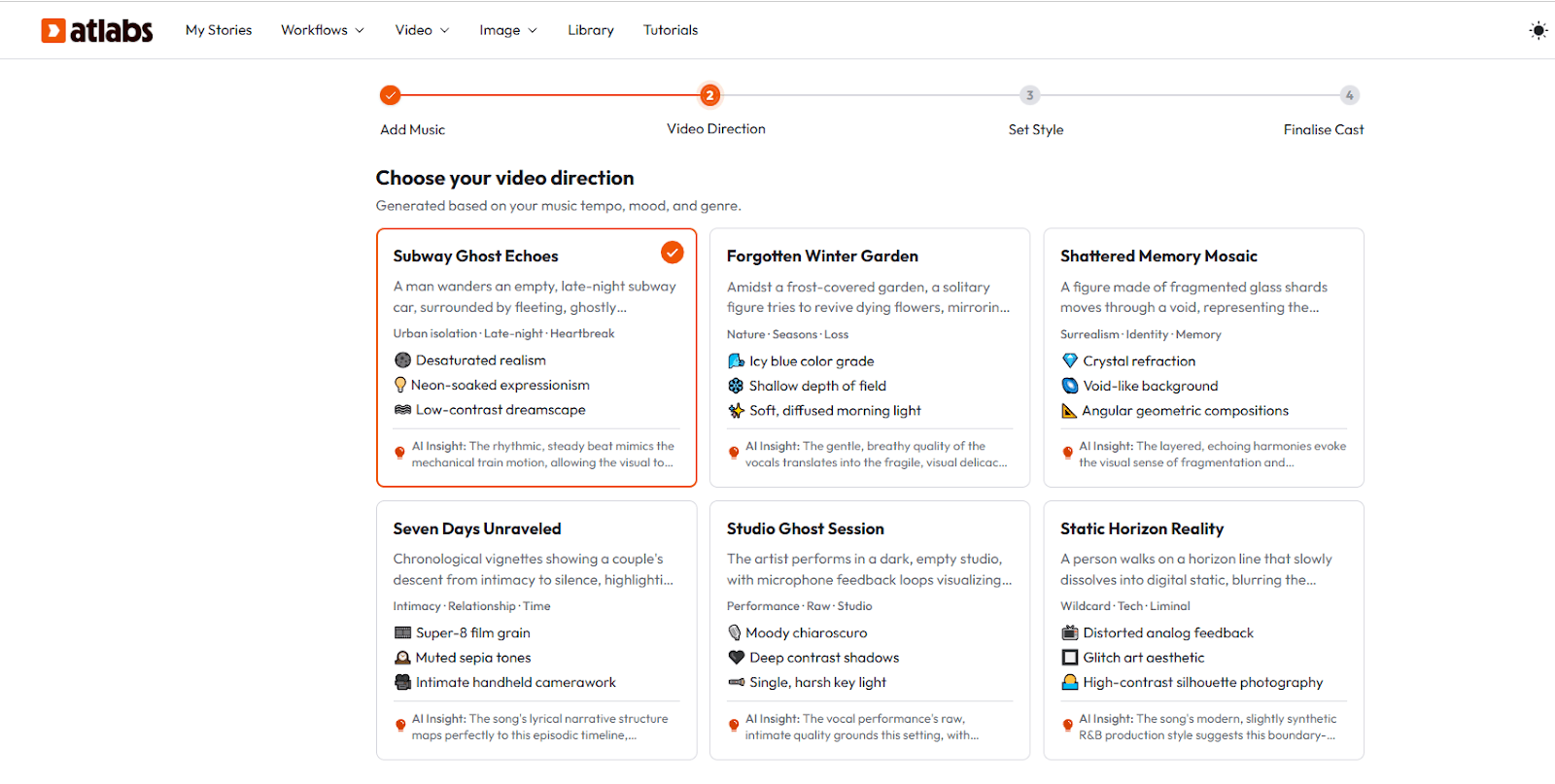Click the Angular geometric compositions icon
The width and height of the screenshot is (1555, 784).
(1069, 411)
